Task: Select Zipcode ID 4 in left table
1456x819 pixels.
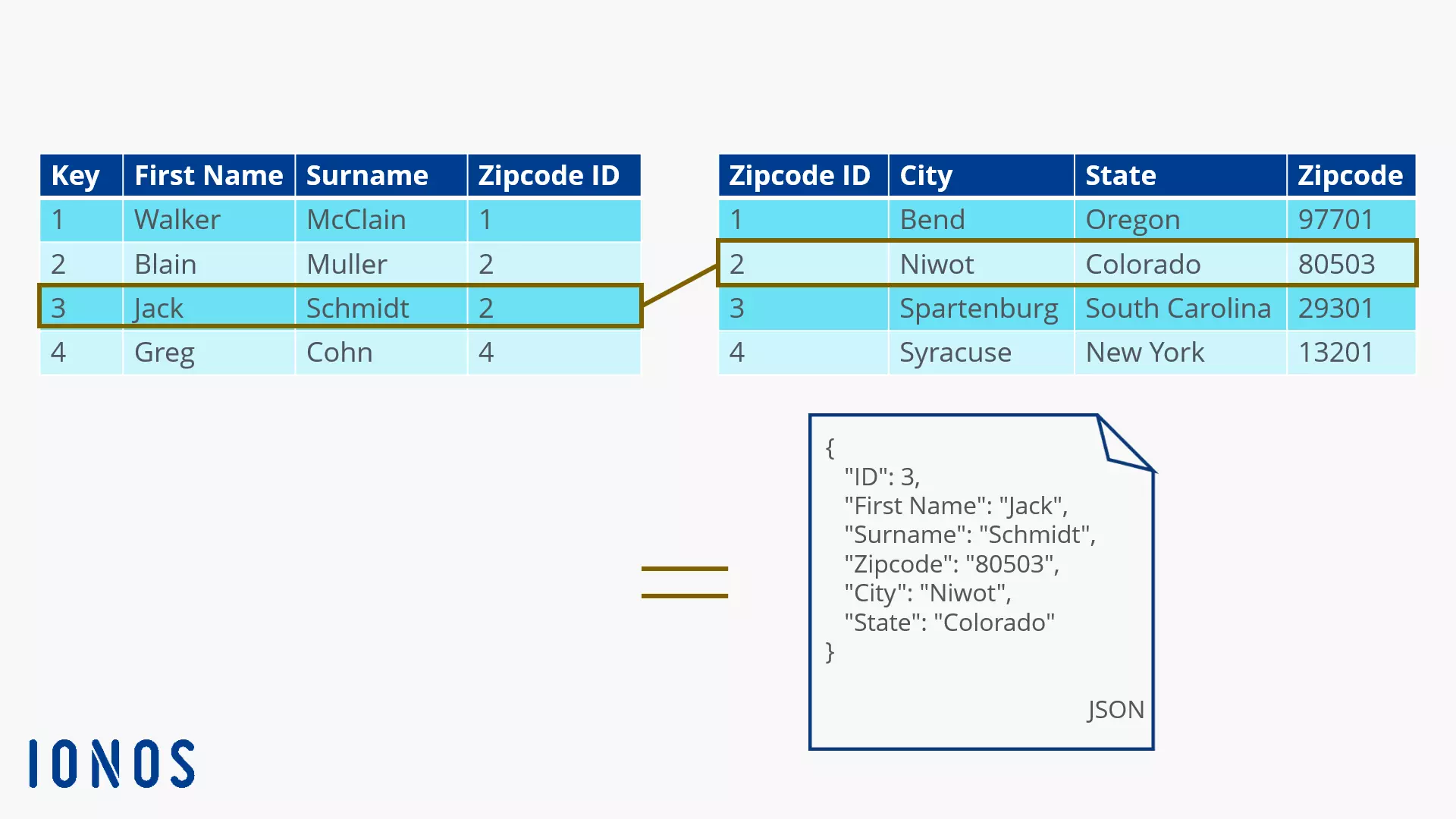Action: [487, 351]
